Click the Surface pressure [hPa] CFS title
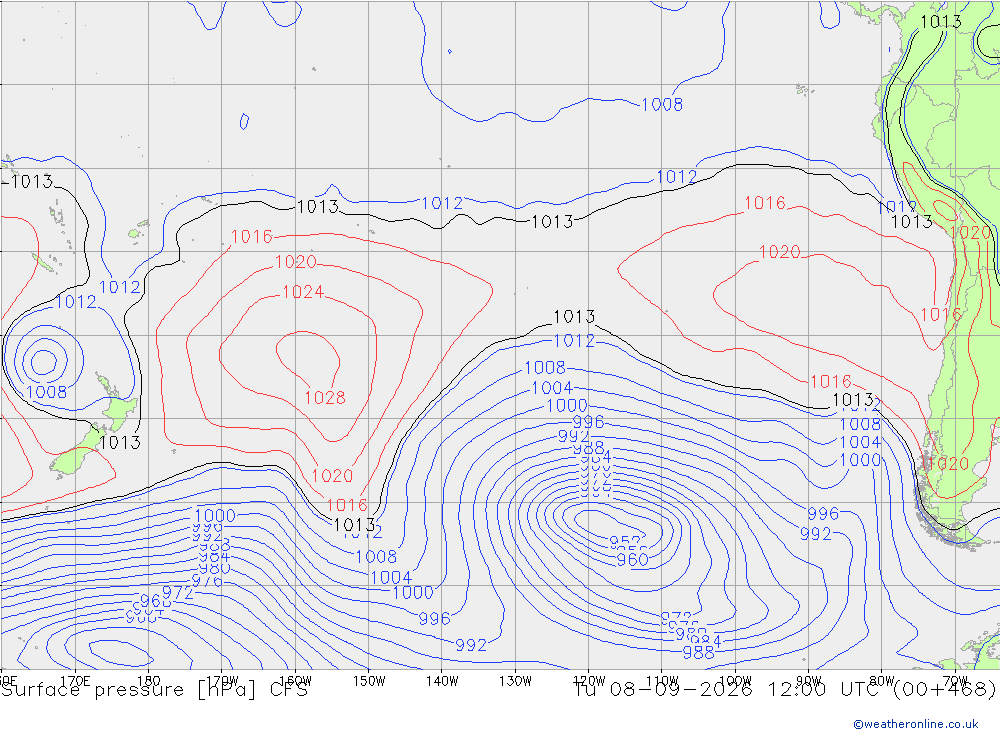Image resolution: width=1000 pixels, height=733 pixels. click(x=154, y=690)
